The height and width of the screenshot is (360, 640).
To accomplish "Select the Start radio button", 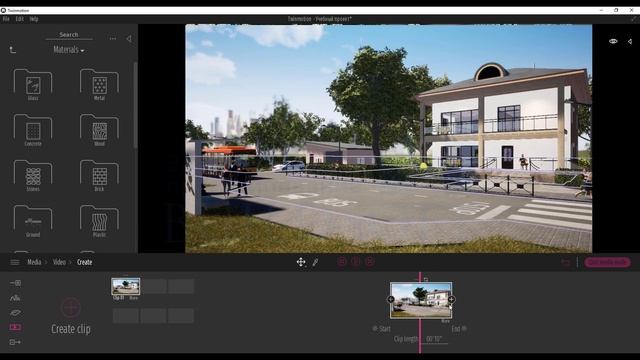I will pos(375,329).
